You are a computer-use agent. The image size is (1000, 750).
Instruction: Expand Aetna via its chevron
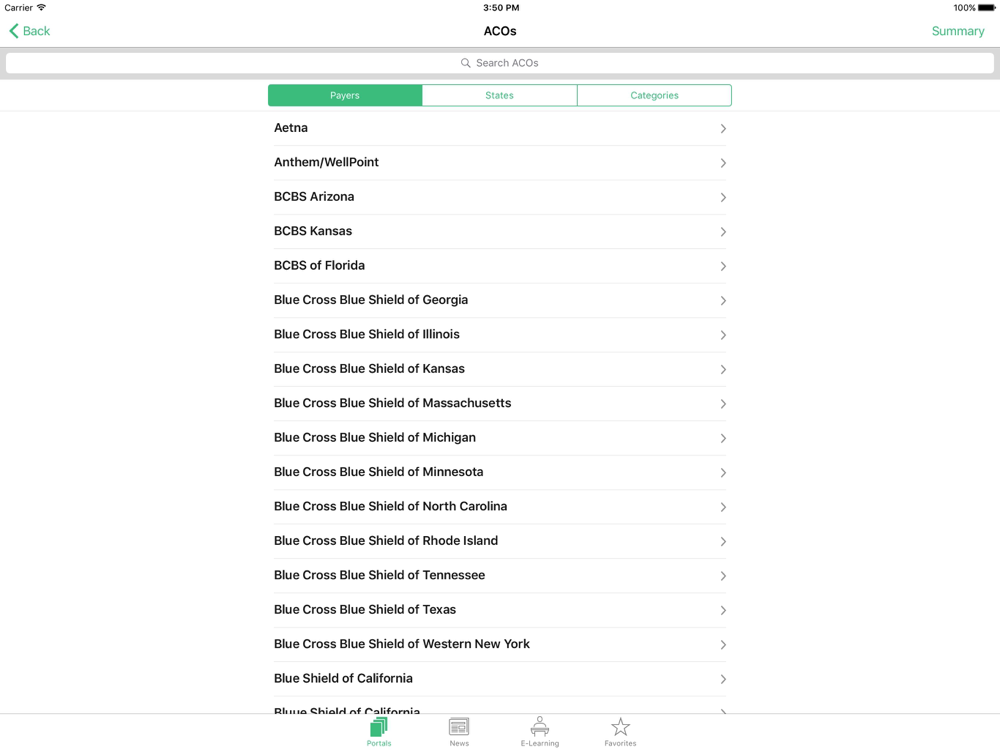click(723, 129)
